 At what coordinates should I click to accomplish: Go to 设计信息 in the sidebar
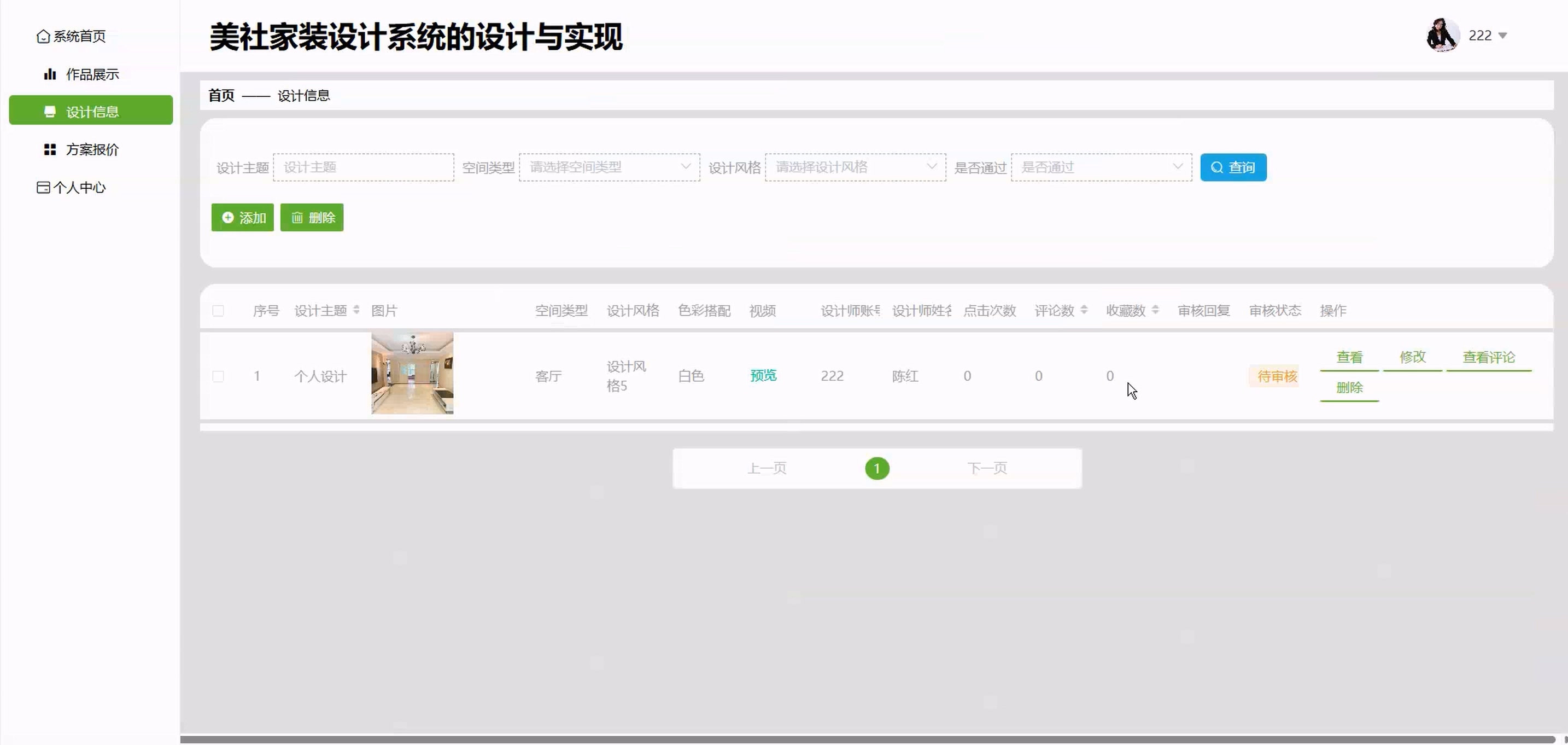[91, 110]
